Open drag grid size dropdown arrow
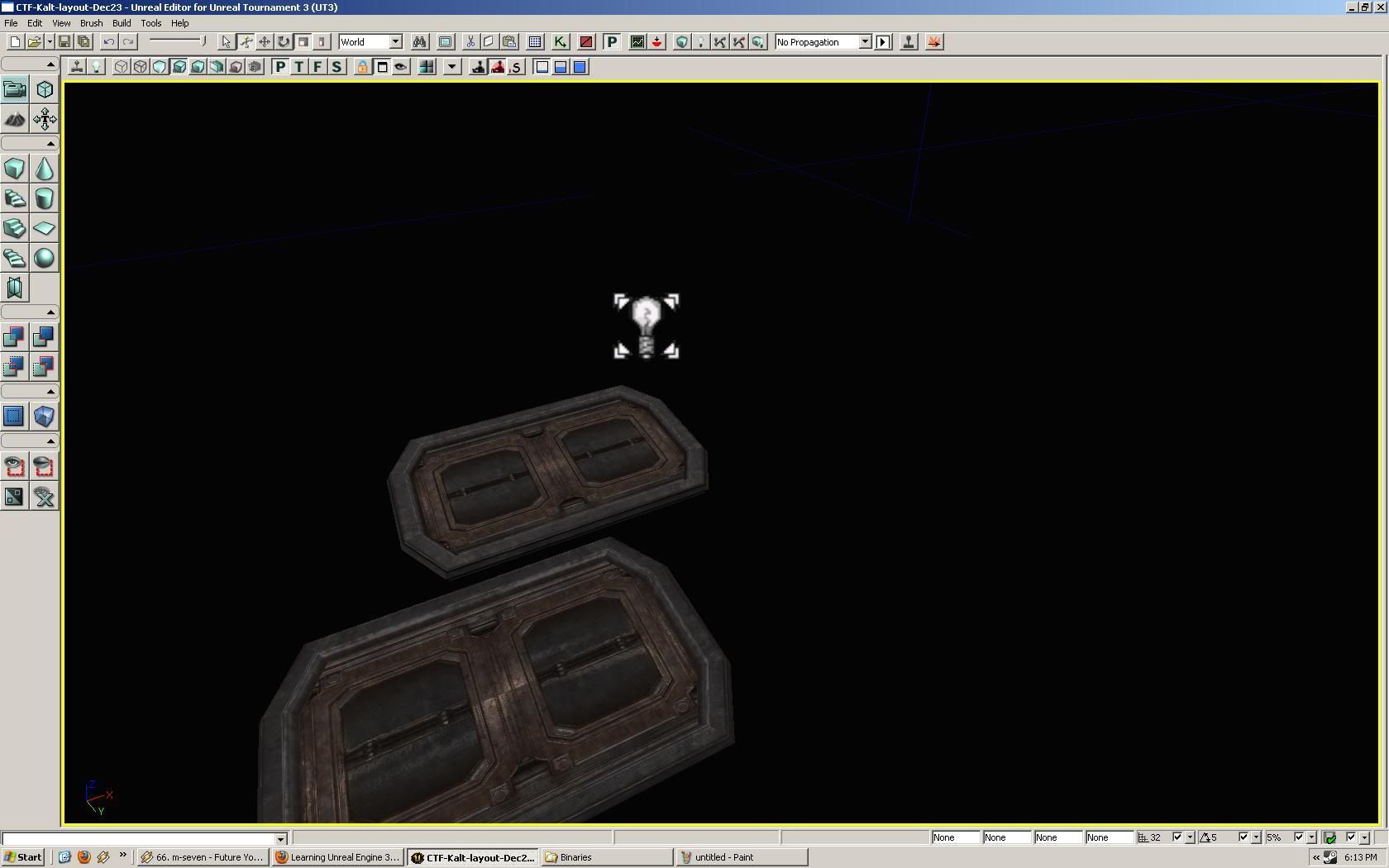The image size is (1389, 868). click(1190, 837)
